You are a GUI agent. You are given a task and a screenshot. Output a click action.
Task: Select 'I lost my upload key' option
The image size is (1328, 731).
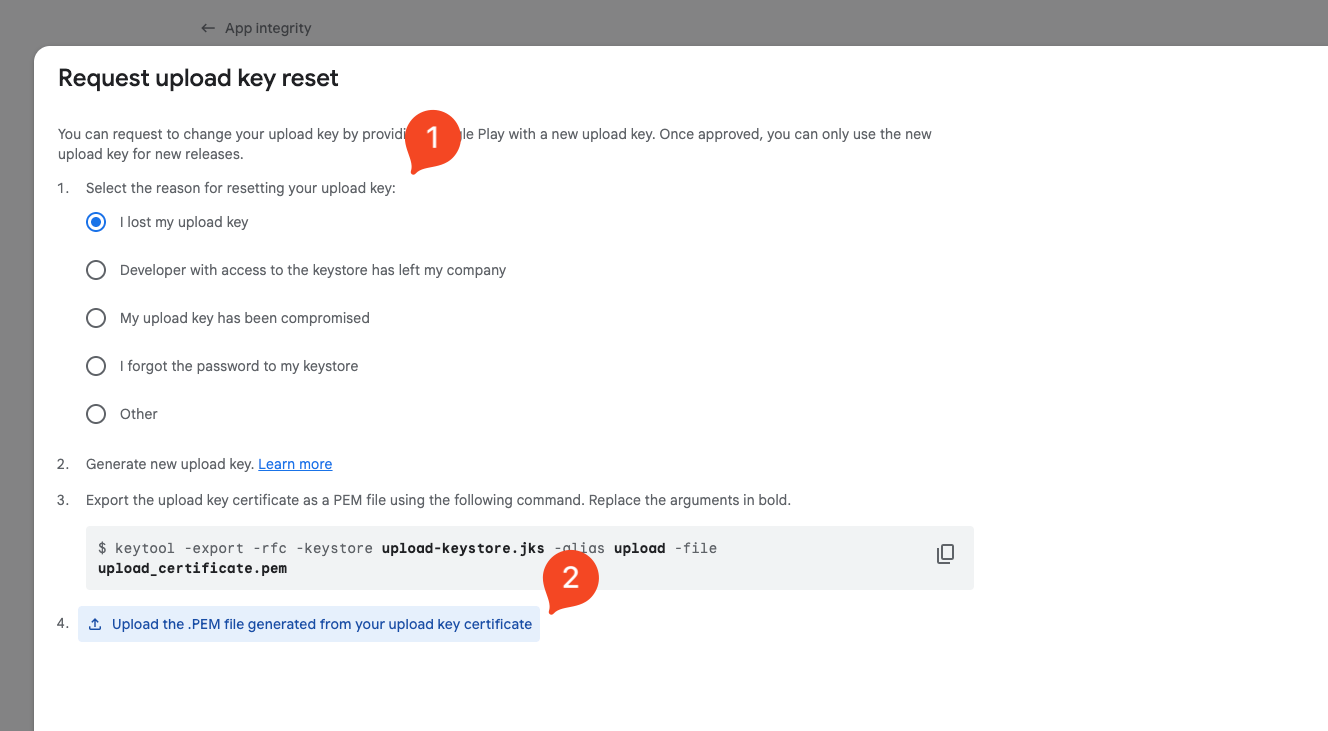pyautogui.click(x=96, y=222)
